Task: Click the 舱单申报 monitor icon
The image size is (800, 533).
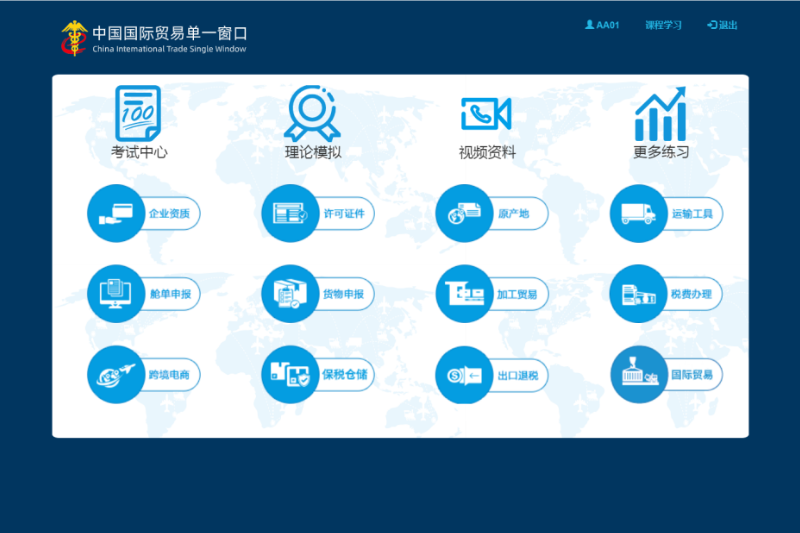Action: tap(116, 294)
